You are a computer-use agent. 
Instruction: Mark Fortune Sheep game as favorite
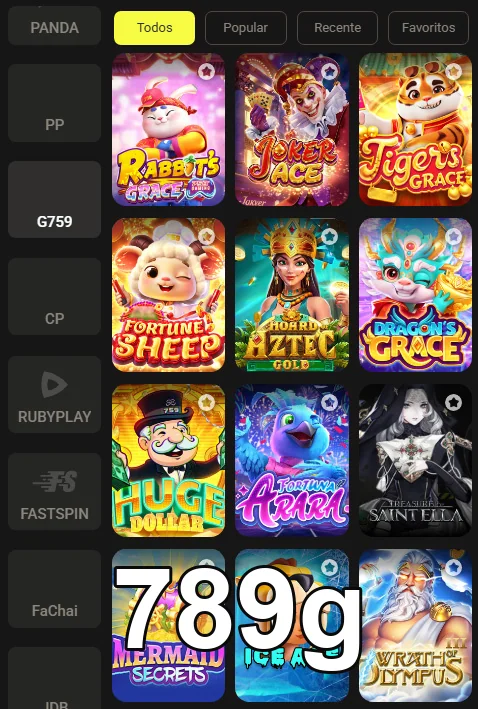tap(207, 236)
